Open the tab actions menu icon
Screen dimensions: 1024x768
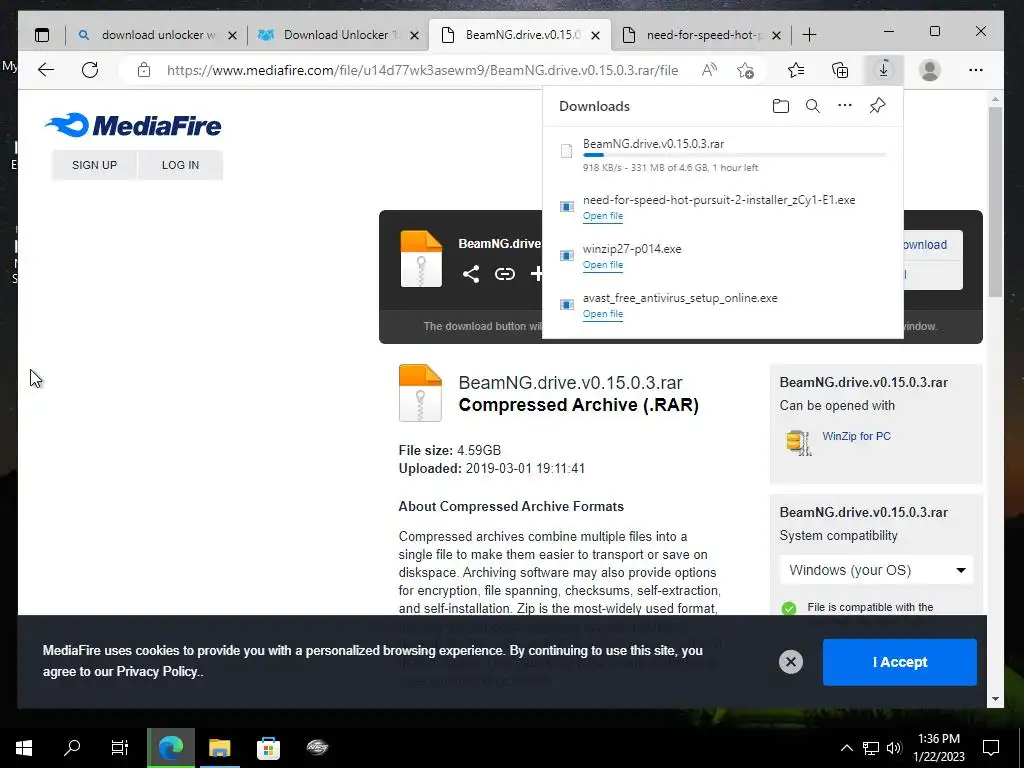tap(42, 35)
